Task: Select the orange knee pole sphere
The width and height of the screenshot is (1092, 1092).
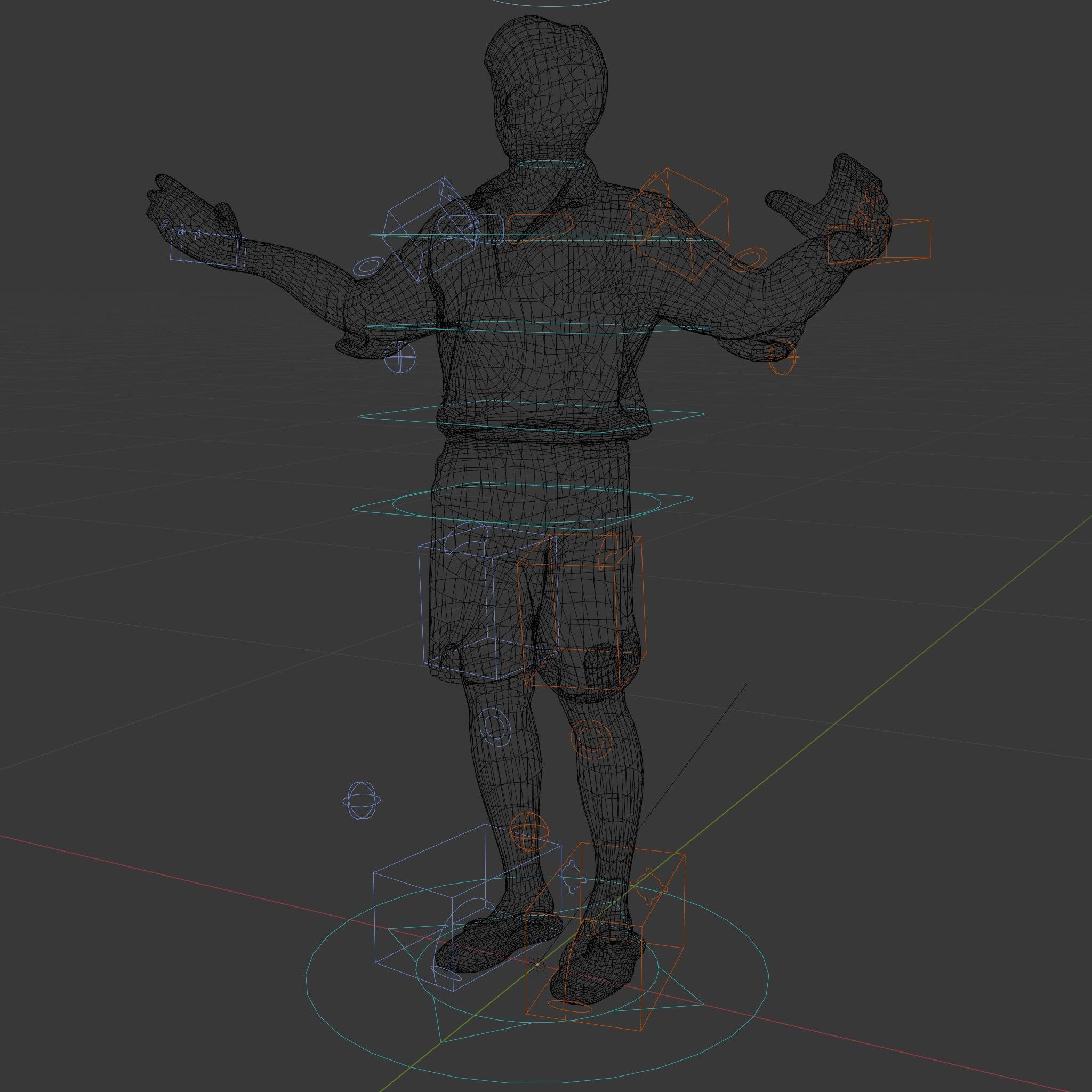Action: (x=529, y=830)
